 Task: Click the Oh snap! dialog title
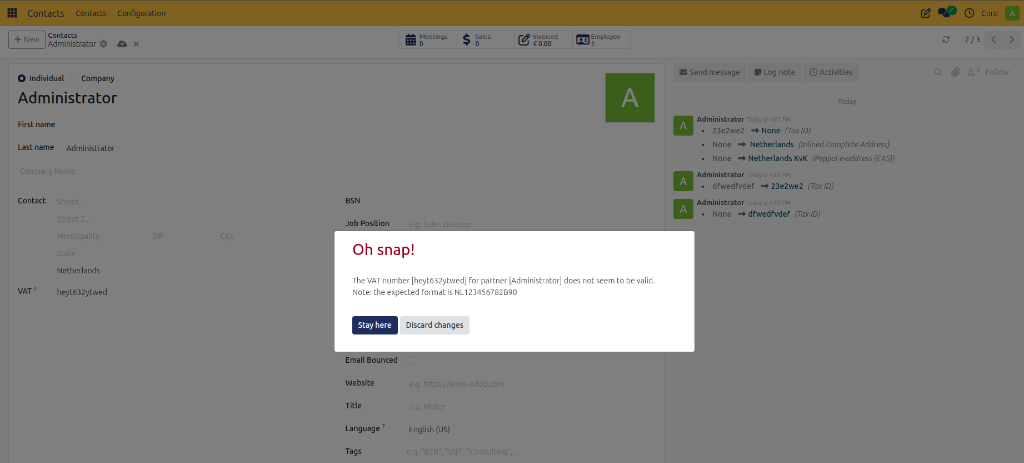(383, 249)
